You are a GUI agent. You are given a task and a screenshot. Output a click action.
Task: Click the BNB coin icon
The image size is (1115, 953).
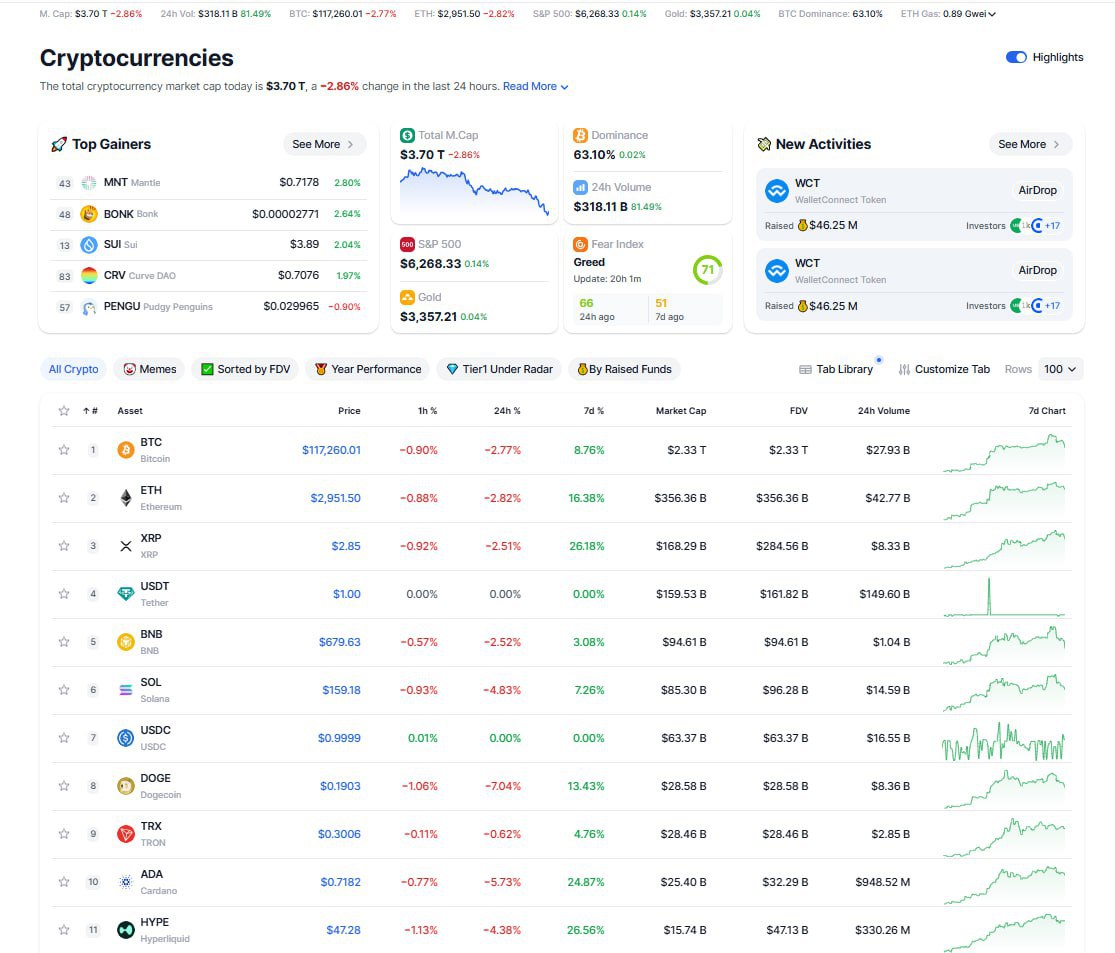[126, 642]
